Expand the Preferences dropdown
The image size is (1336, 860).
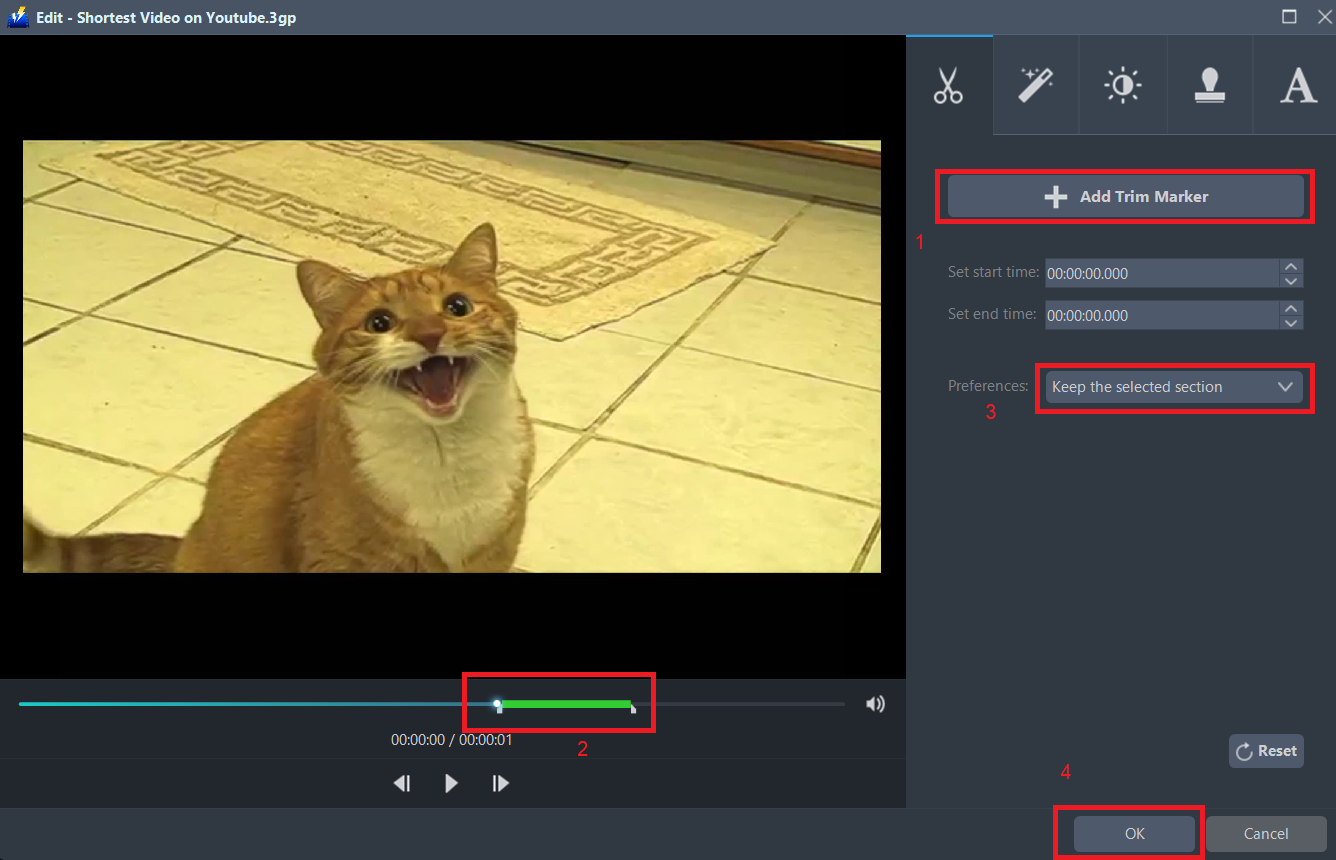pos(1174,387)
